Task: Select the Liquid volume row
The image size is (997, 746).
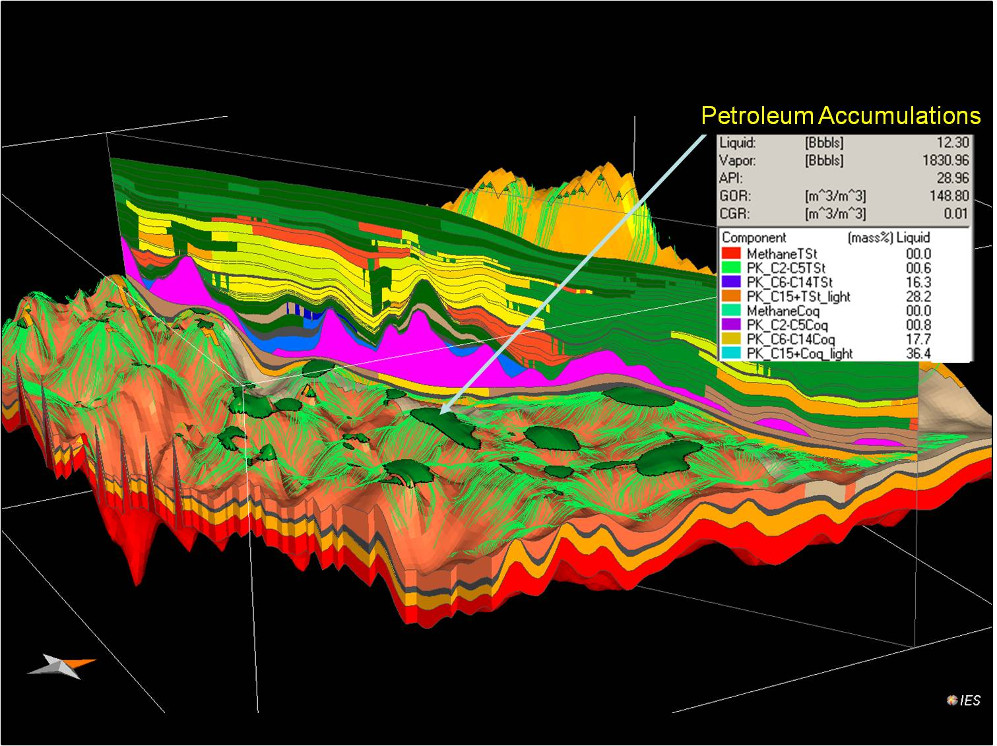Action: [845, 144]
